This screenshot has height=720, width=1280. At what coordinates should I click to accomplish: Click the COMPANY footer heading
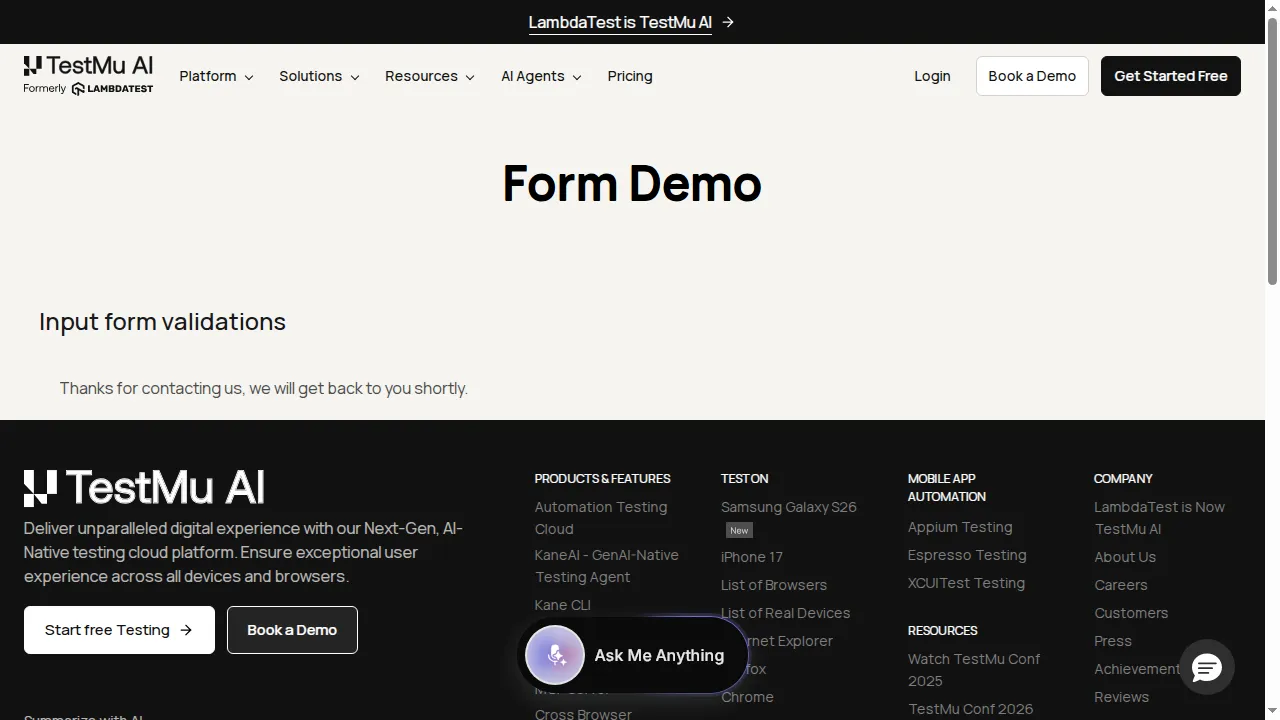point(1123,478)
